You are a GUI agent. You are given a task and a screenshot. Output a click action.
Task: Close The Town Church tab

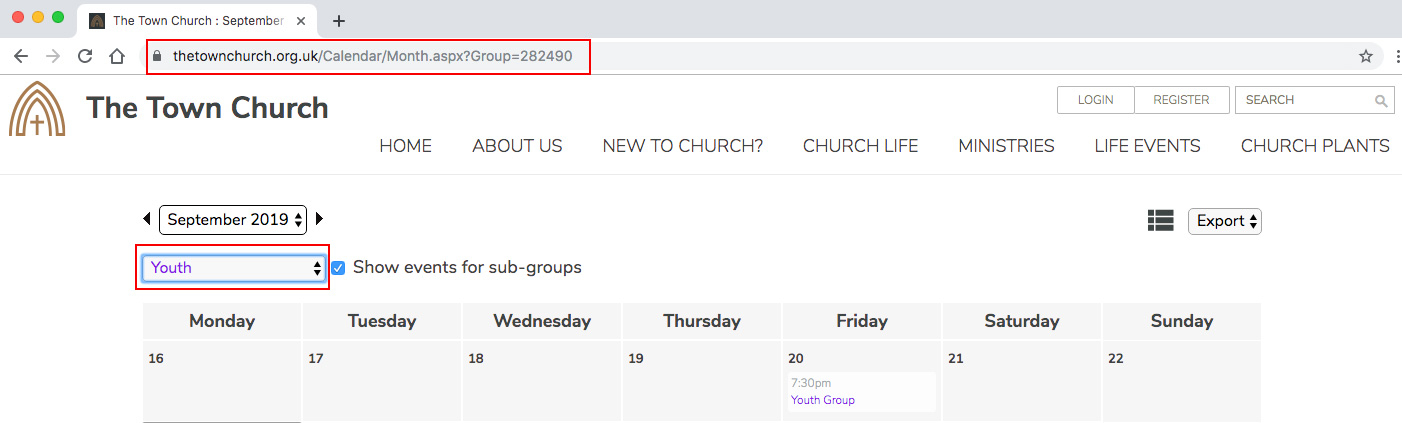(x=301, y=21)
